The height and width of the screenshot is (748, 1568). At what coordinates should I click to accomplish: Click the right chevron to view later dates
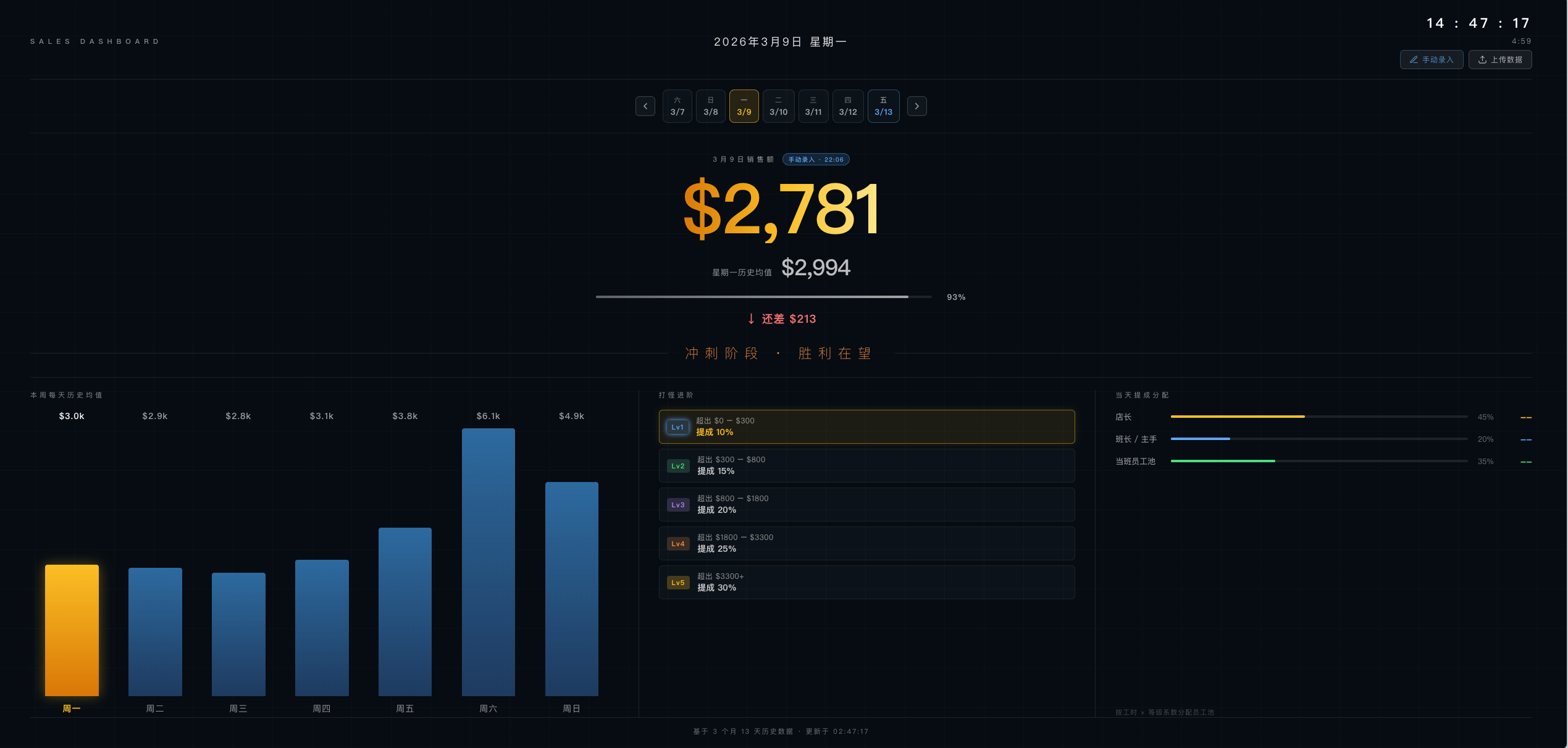point(916,106)
